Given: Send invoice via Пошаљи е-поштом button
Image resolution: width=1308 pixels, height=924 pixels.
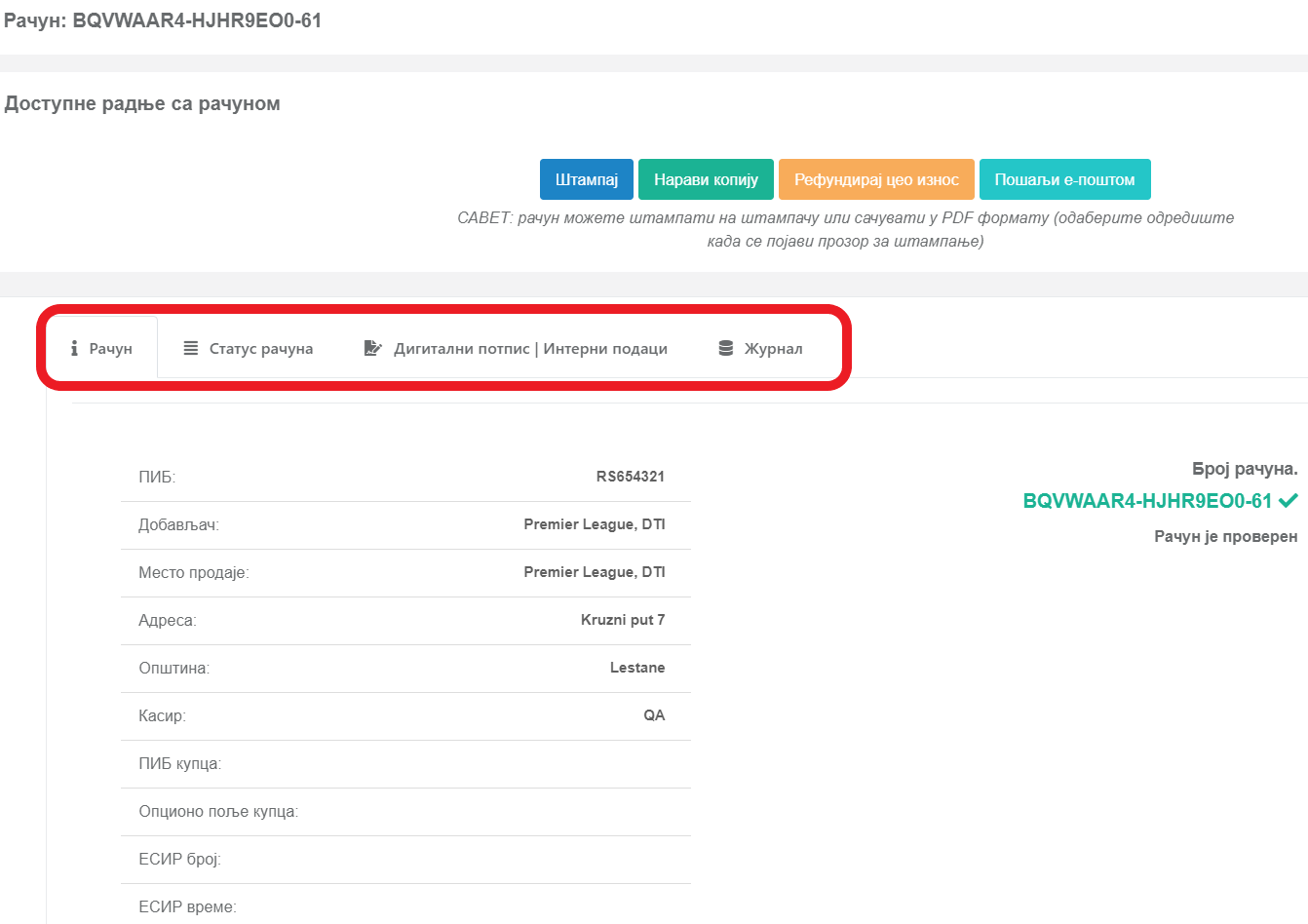Looking at the screenshot, I should [1064, 179].
